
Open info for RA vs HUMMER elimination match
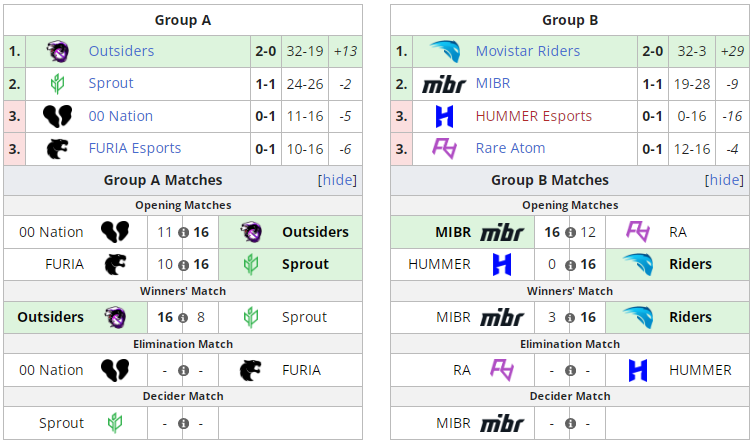click(570, 370)
